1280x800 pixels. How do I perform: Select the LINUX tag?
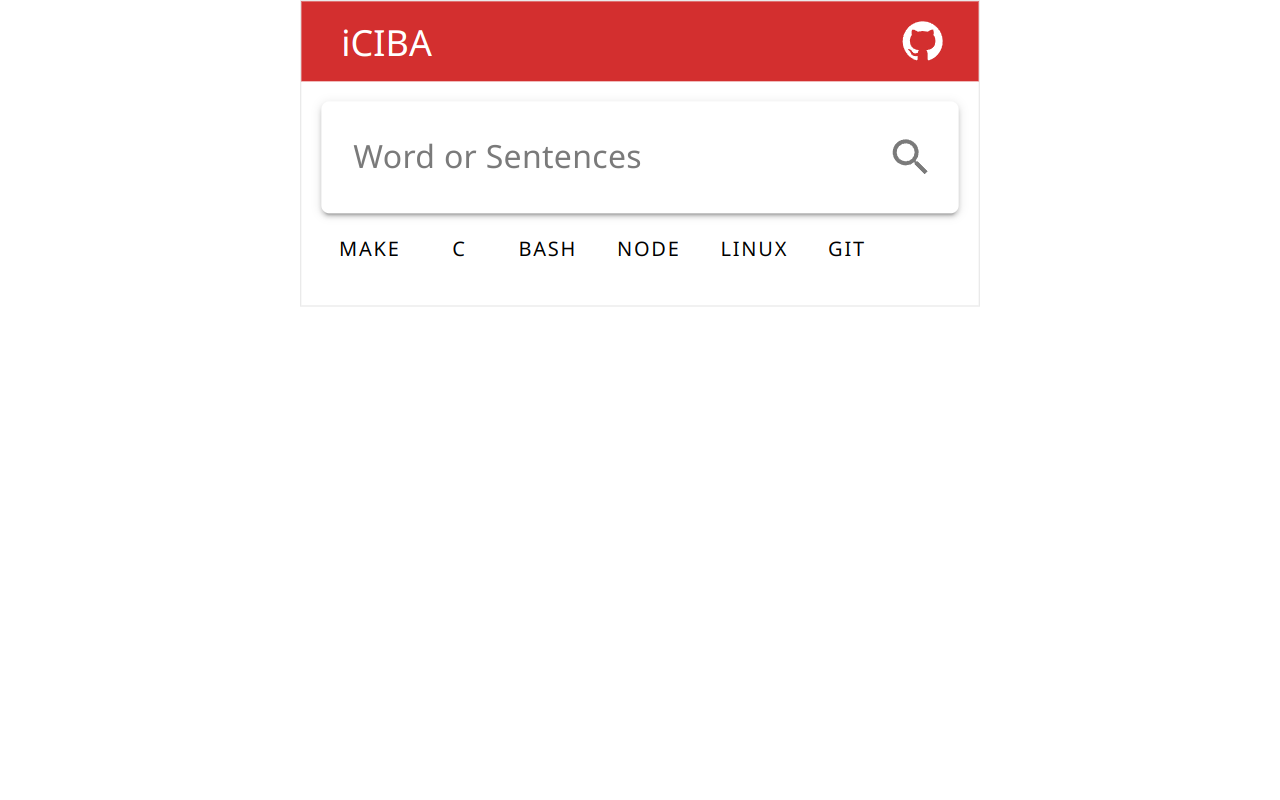[x=754, y=249]
